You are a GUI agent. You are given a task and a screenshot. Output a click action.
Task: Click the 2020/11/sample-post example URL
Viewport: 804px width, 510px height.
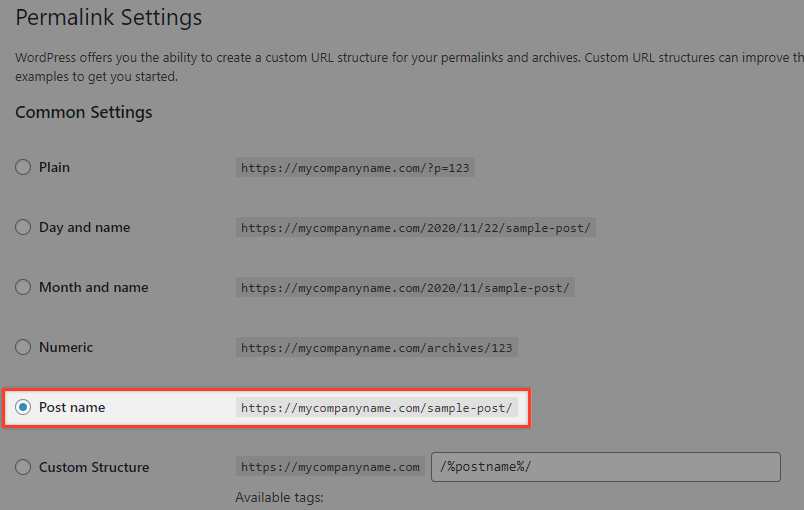[x=405, y=288]
